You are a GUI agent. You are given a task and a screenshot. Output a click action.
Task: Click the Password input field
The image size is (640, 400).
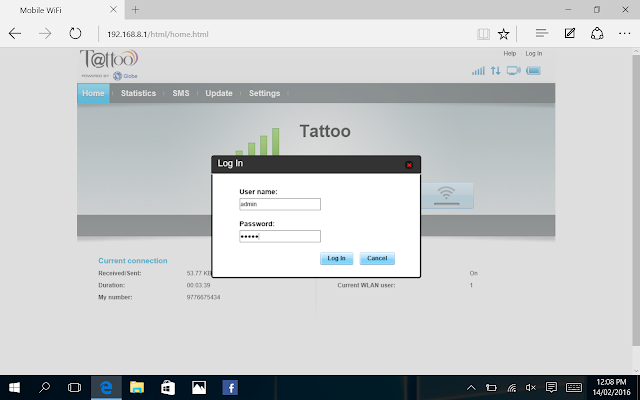point(280,236)
